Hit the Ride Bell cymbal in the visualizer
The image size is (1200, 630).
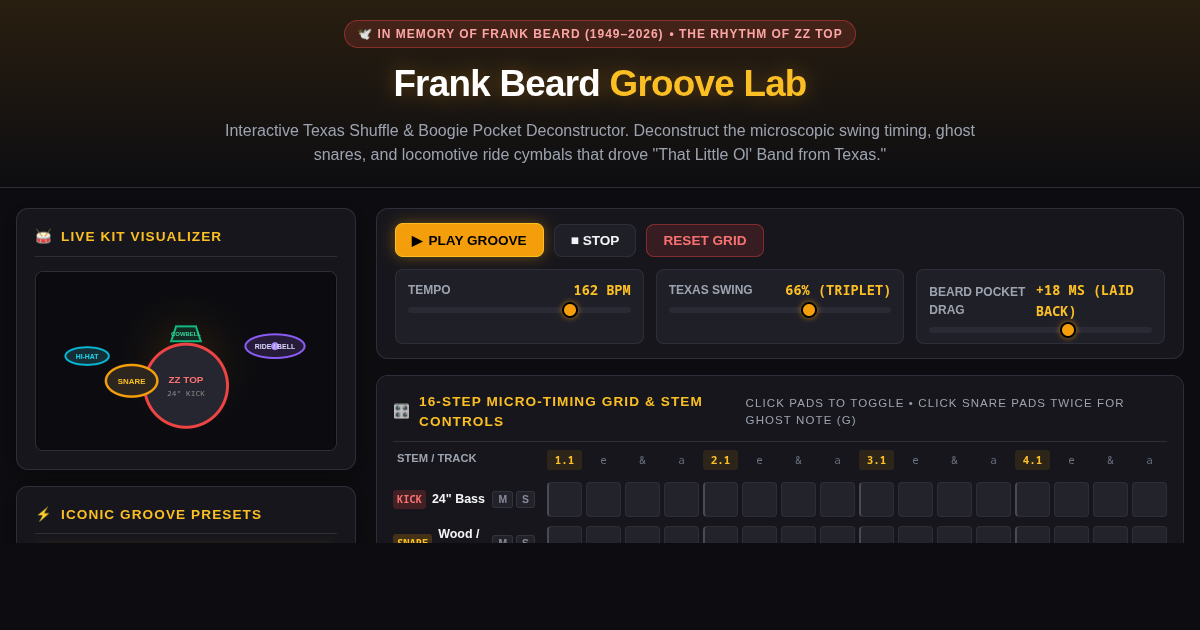click(275, 346)
